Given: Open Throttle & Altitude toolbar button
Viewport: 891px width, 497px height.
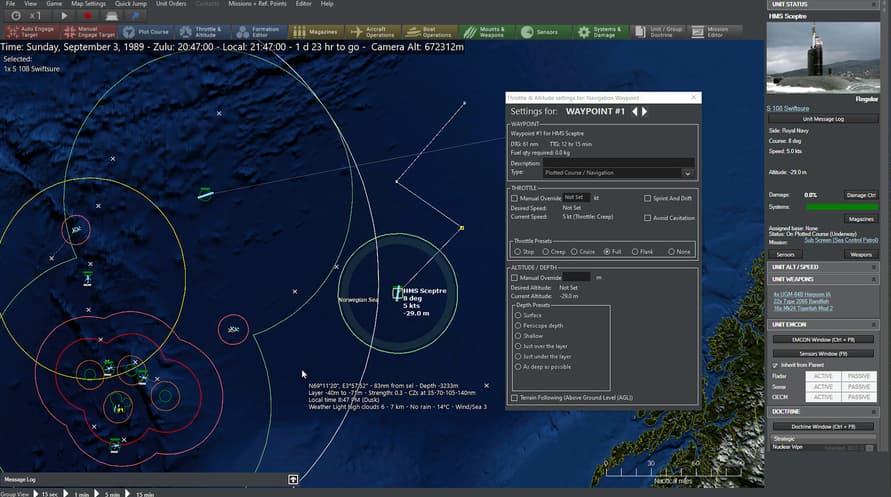Looking at the screenshot, I should click(x=203, y=32).
